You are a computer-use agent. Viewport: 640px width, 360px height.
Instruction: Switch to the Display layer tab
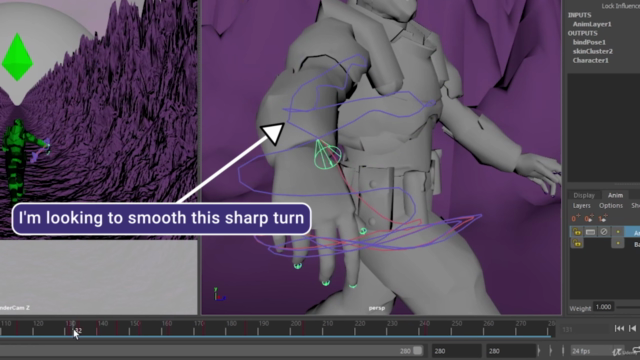point(584,195)
